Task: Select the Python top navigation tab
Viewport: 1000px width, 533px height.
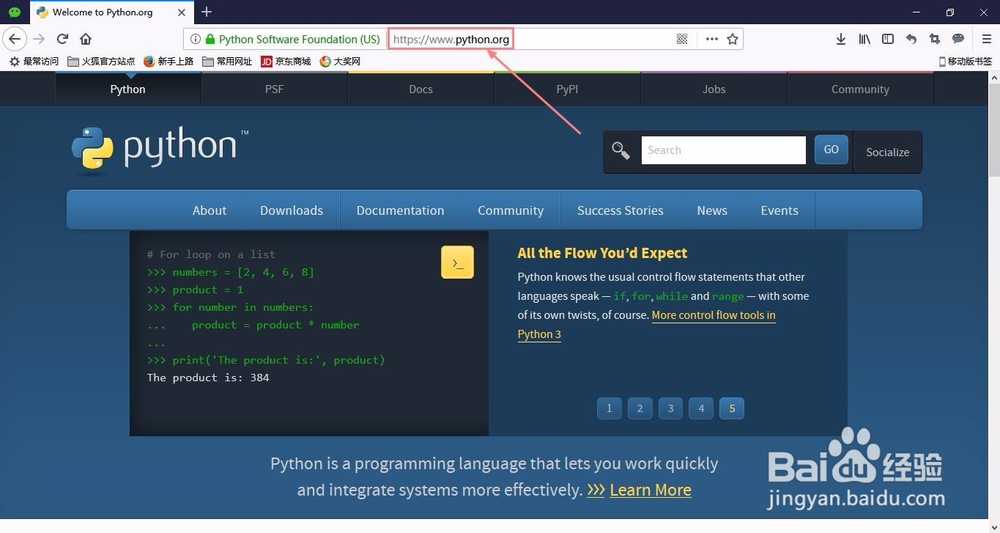Action: click(128, 89)
